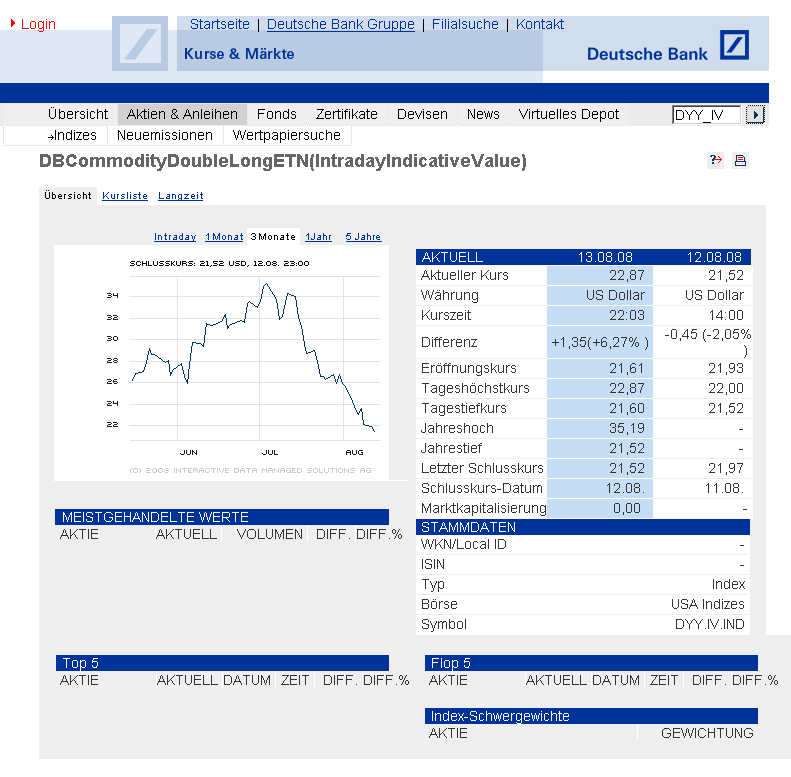Viewport: 791px width, 777px height.
Task: Click the faded slash logo box
Action: (x=140, y=43)
